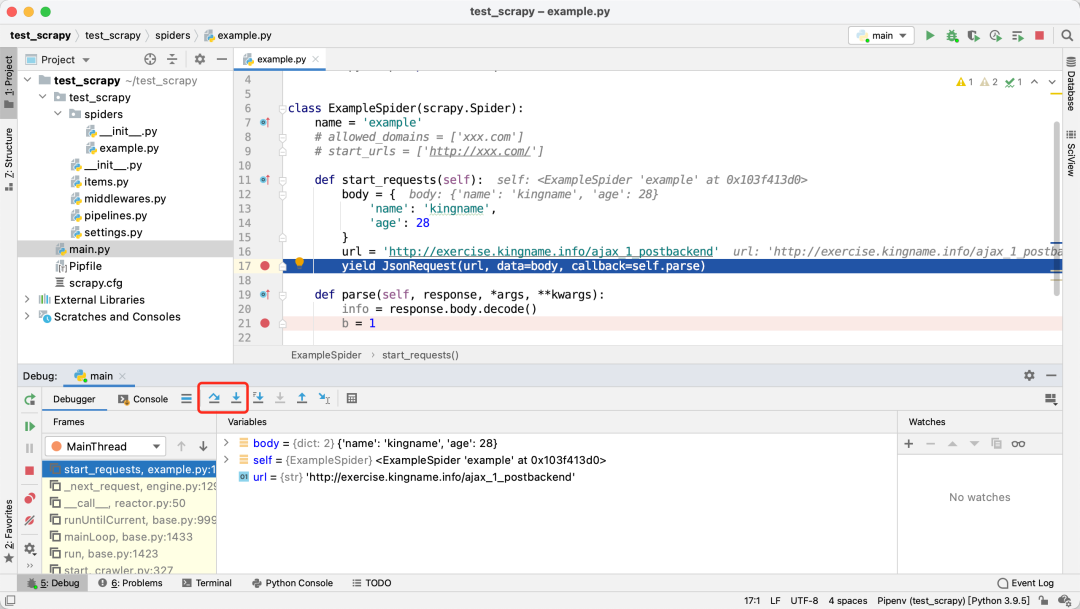Collapse test_scrapy root folder
Screen dimensions: 1080x609
click(28, 81)
